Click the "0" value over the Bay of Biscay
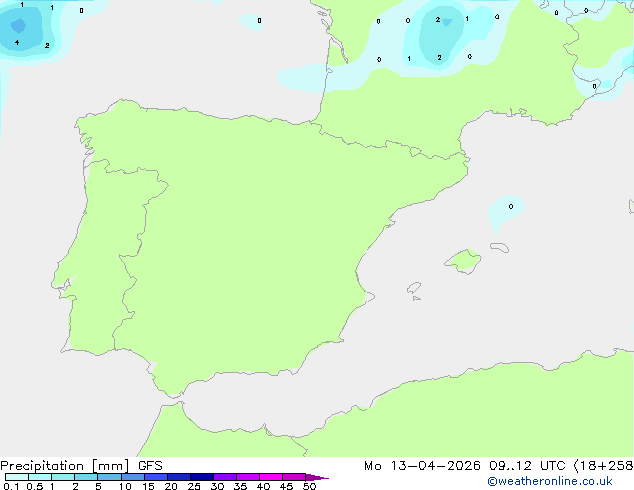634x490 pixels. pyautogui.click(x=259, y=21)
